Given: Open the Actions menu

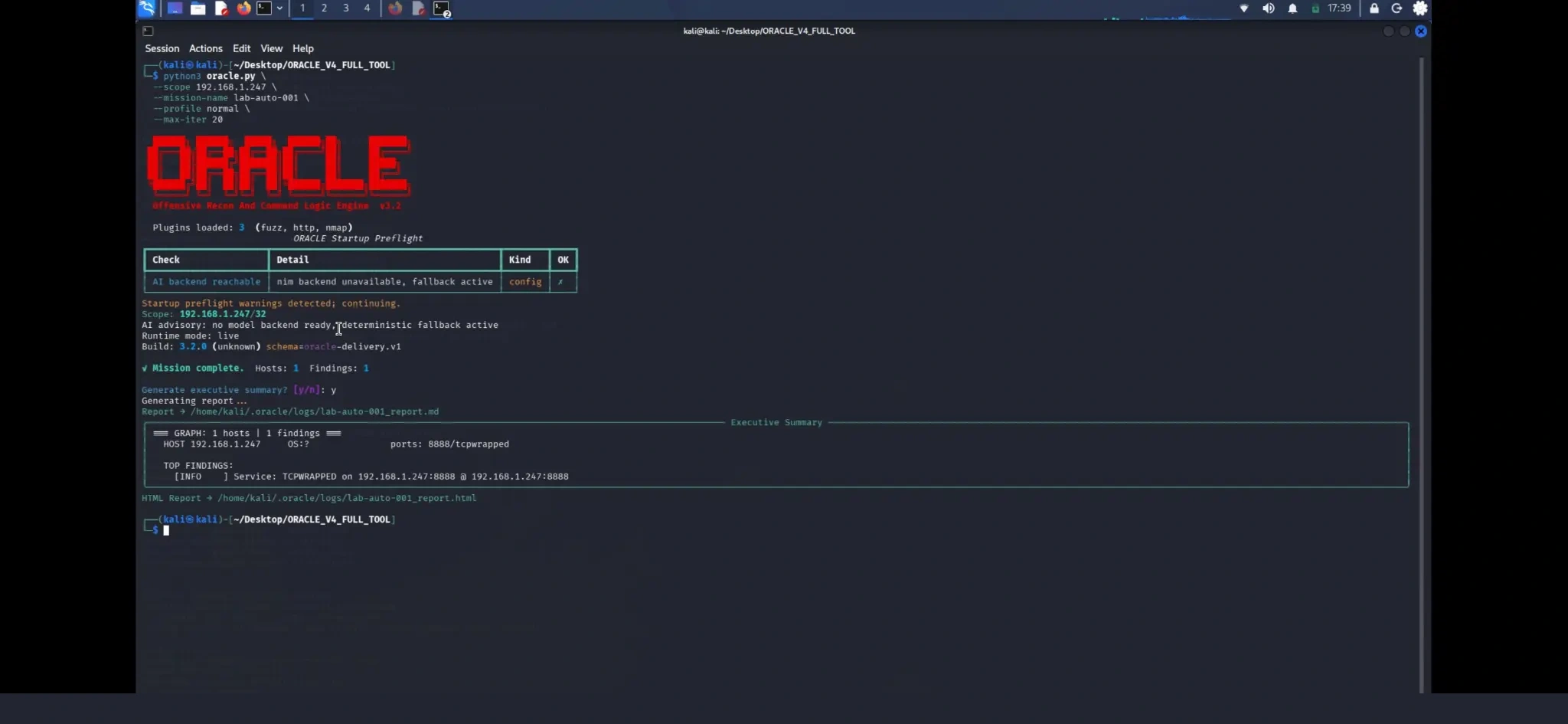Looking at the screenshot, I should tap(206, 48).
